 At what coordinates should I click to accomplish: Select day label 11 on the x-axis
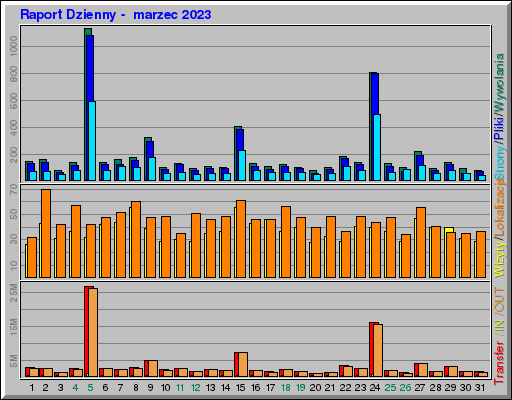[x=180, y=388]
